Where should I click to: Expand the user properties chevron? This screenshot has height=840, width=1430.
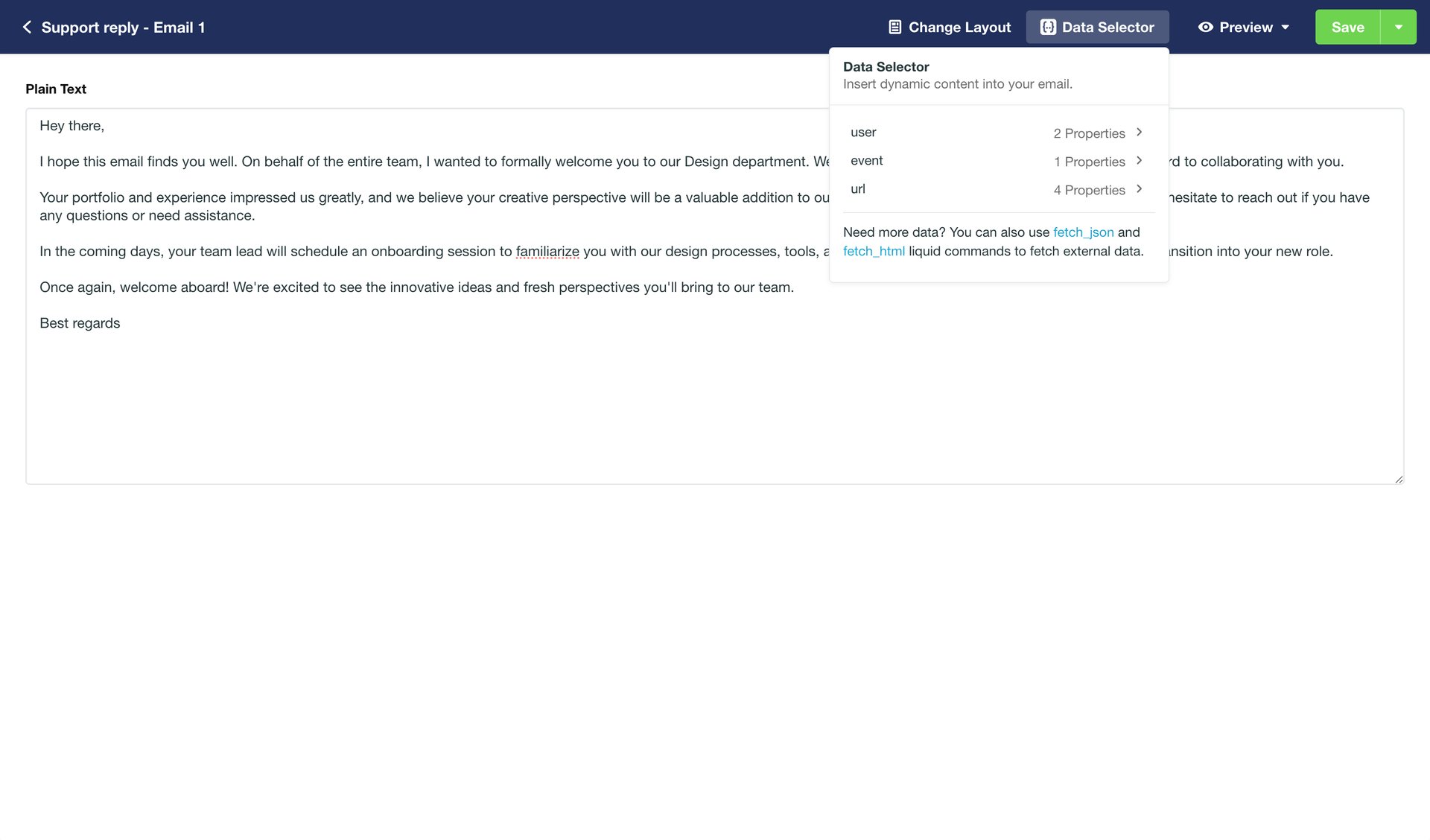[1139, 133]
